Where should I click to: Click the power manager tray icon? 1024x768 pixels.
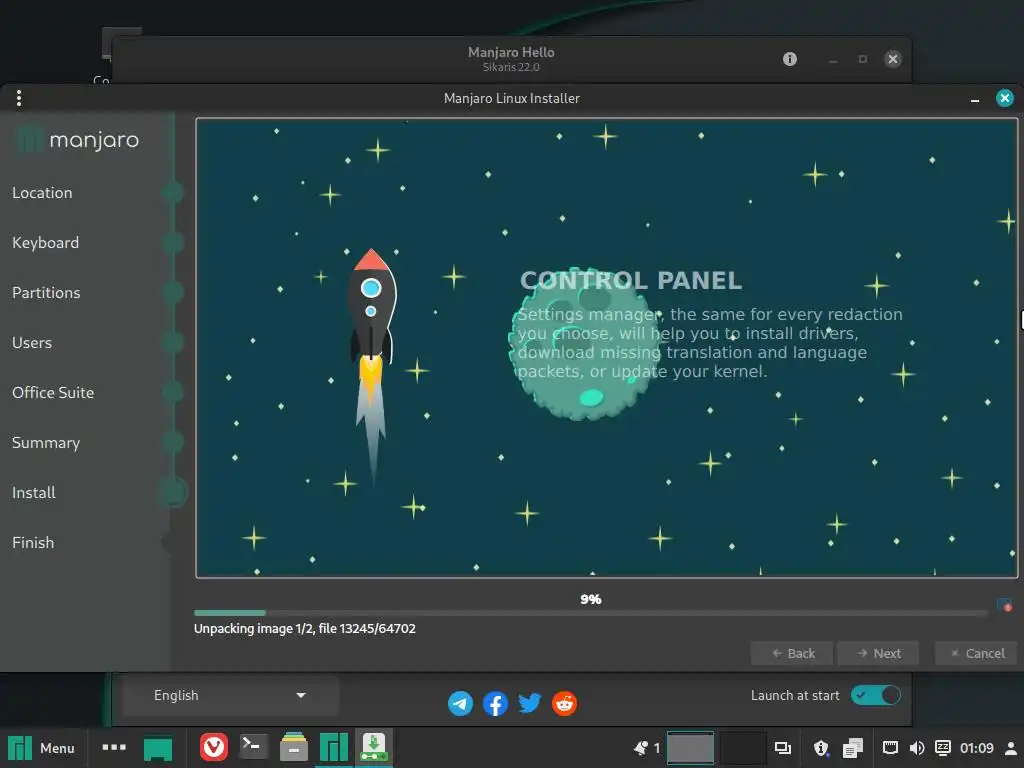(943, 748)
